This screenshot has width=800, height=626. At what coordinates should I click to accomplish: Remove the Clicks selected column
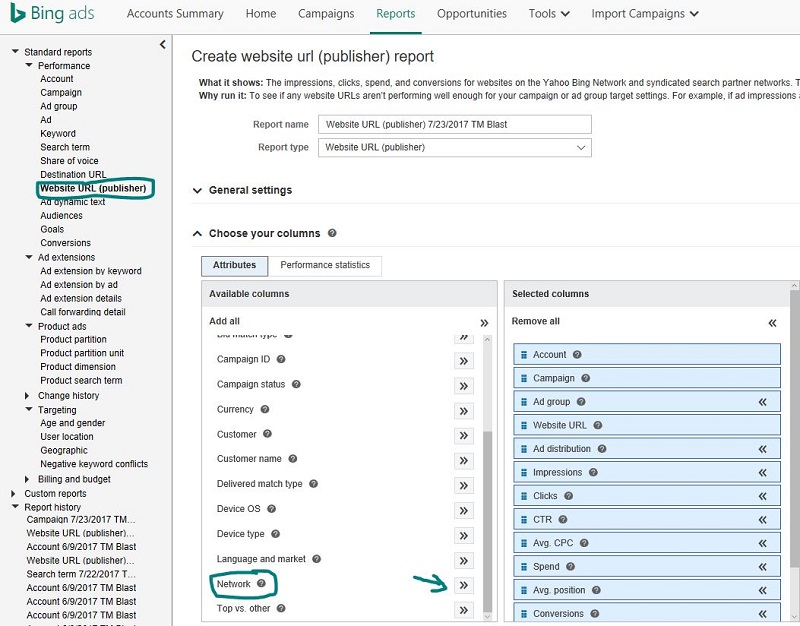(x=762, y=496)
